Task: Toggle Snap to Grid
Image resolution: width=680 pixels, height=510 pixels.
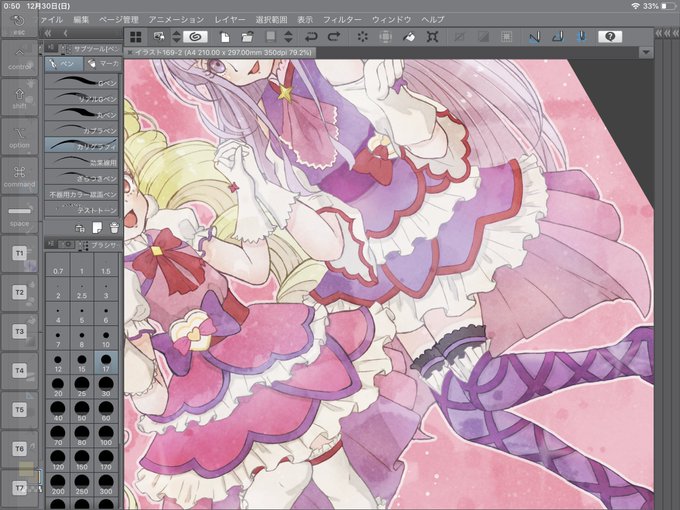Action: pyautogui.click(x=581, y=37)
